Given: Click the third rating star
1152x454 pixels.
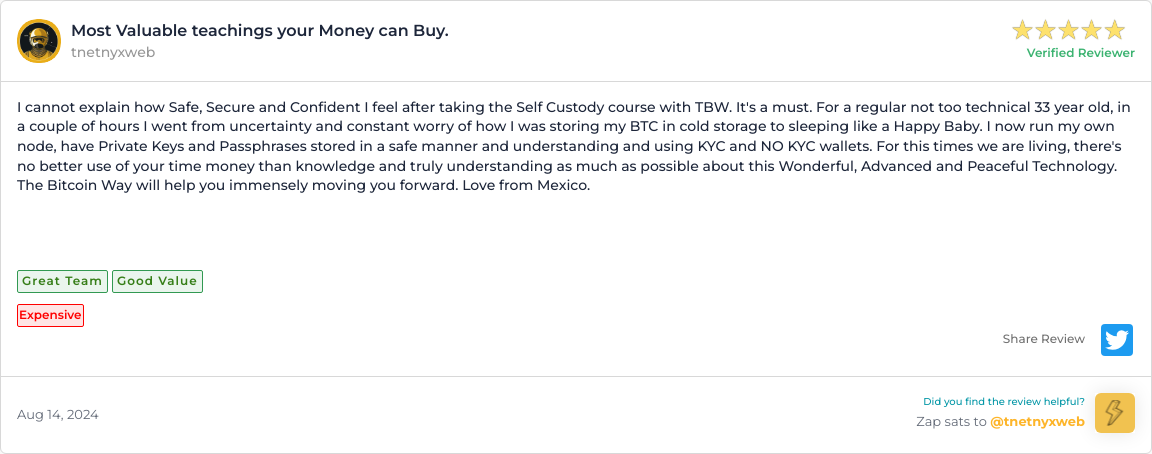Looking at the screenshot, I should [1068, 30].
